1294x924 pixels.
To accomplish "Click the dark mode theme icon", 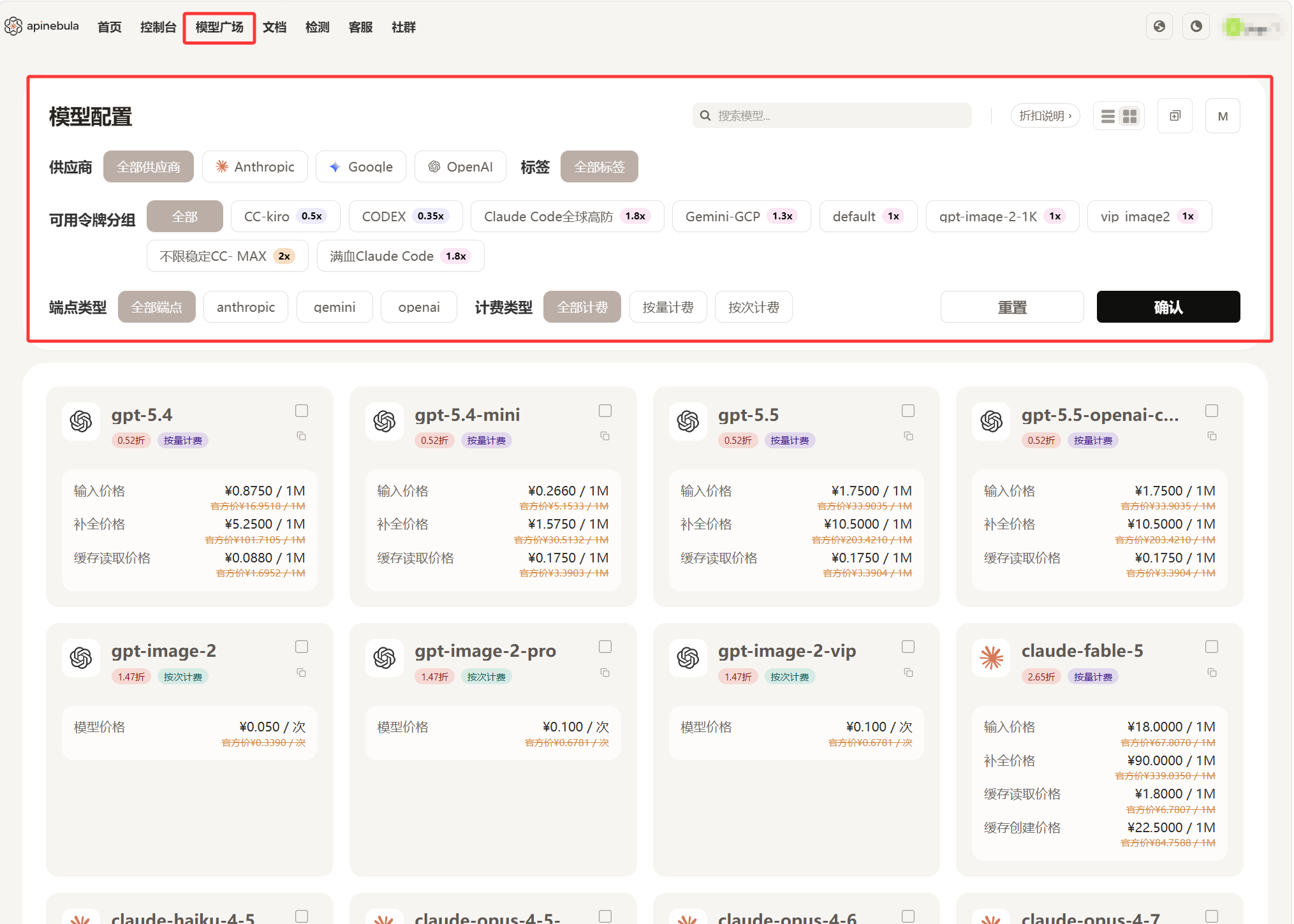I will click(1196, 27).
